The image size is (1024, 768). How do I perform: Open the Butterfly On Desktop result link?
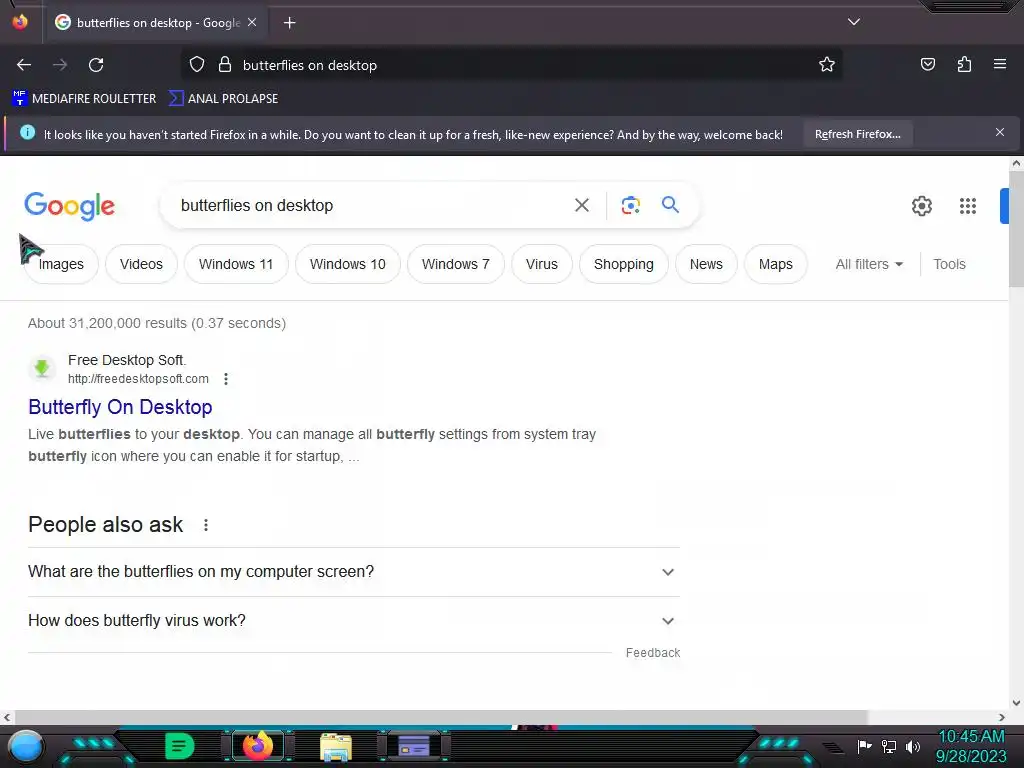point(120,407)
